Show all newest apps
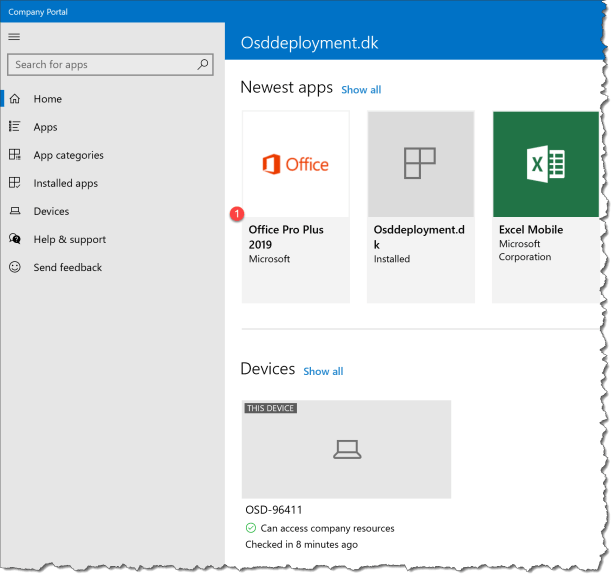The width and height of the screenshot is (616, 579). [x=361, y=90]
